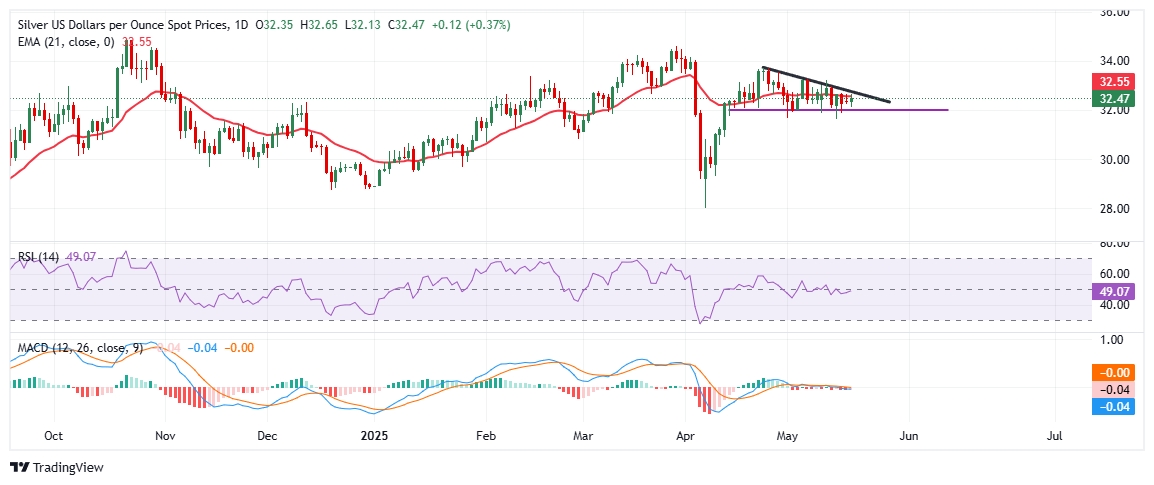Viewport: 1154px width, 485px height.
Task: Click the Nov label on time axis
Action: click(166, 437)
